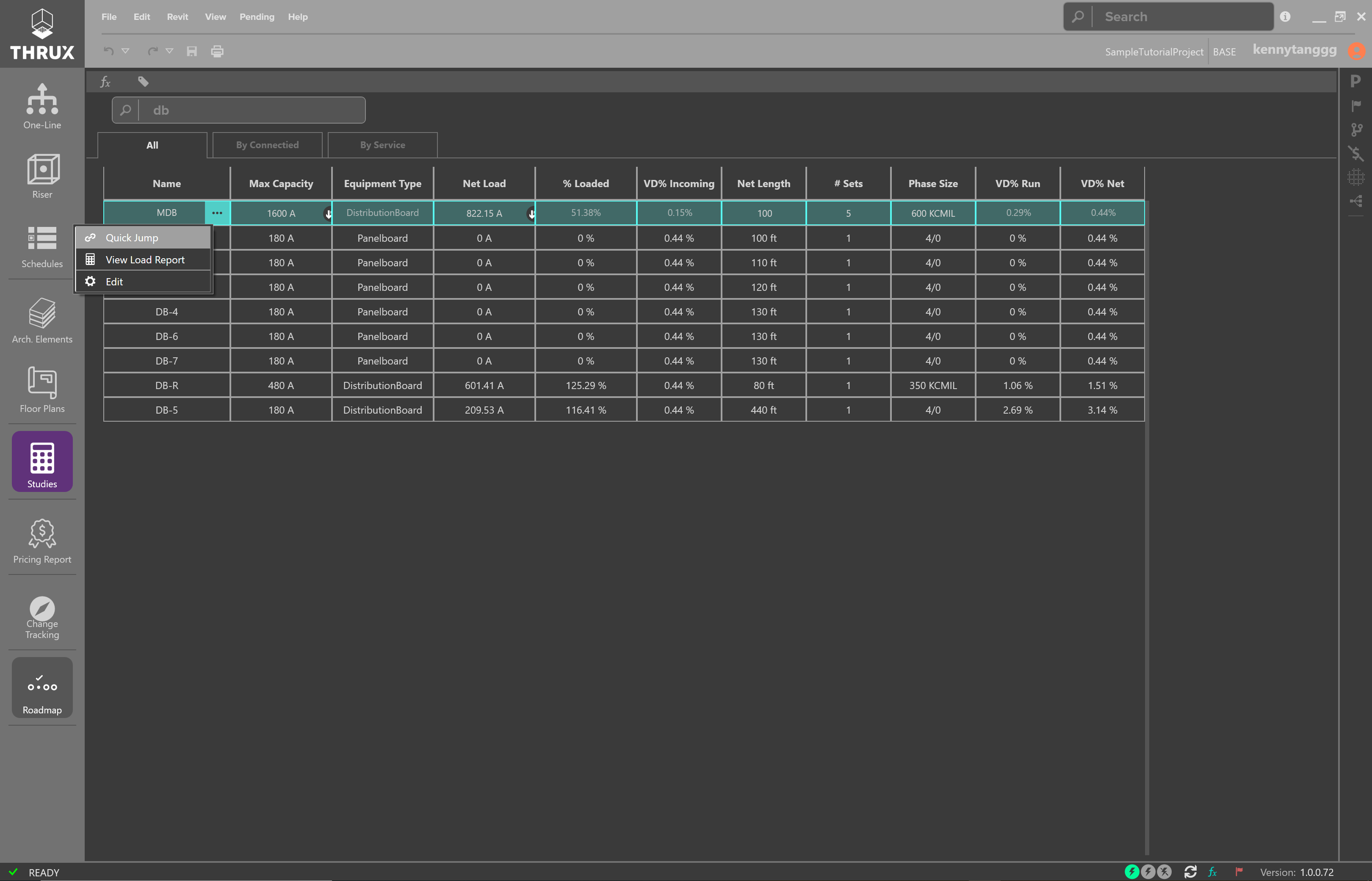Click the dotted grid icon in right sidebar
Screen dimensions: 1372x881
tap(1355, 177)
